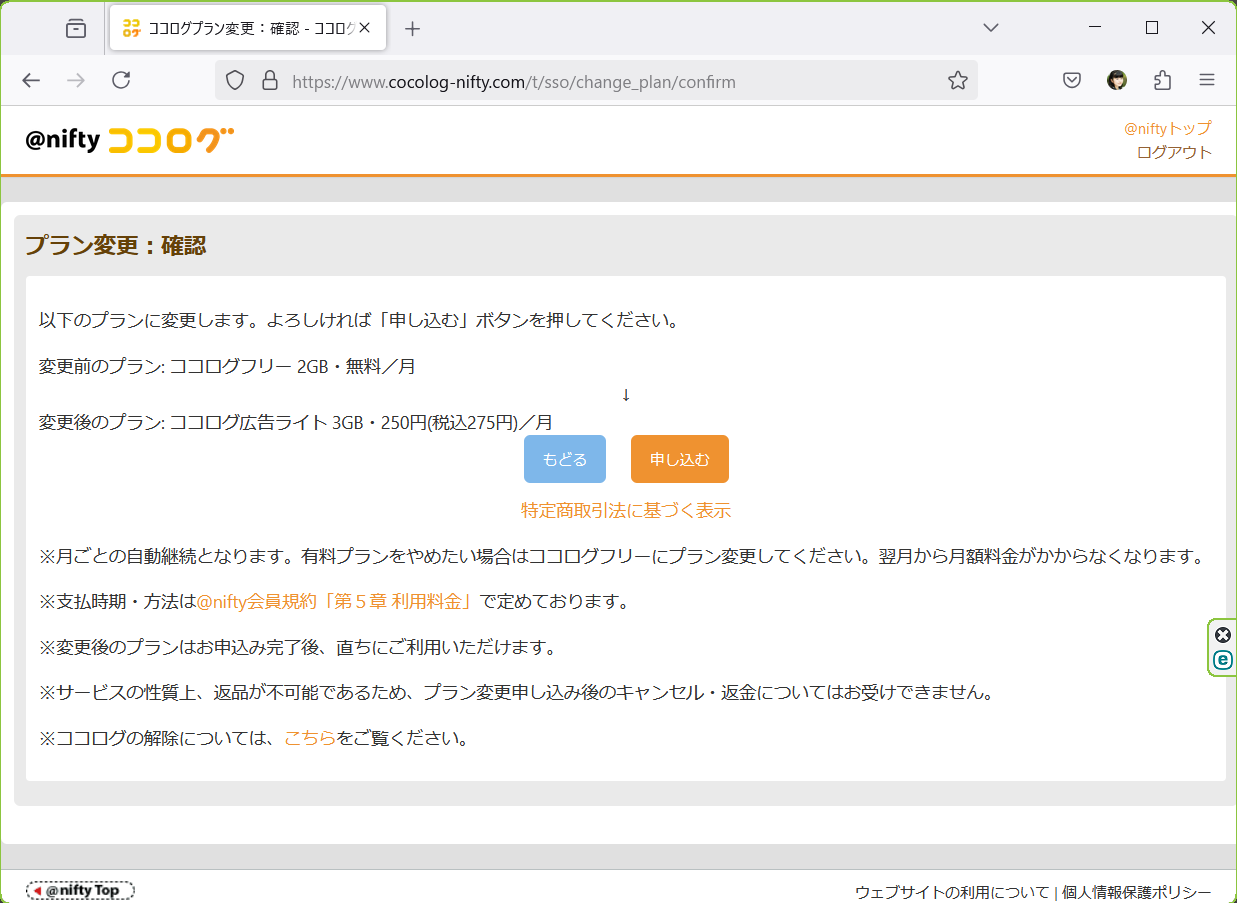1237x903 pixels.
Task: Reload the current page
Action: pos(121,81)
